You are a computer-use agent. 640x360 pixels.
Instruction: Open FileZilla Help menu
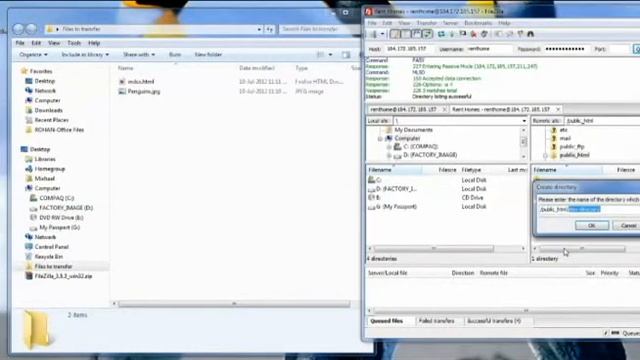504,23
